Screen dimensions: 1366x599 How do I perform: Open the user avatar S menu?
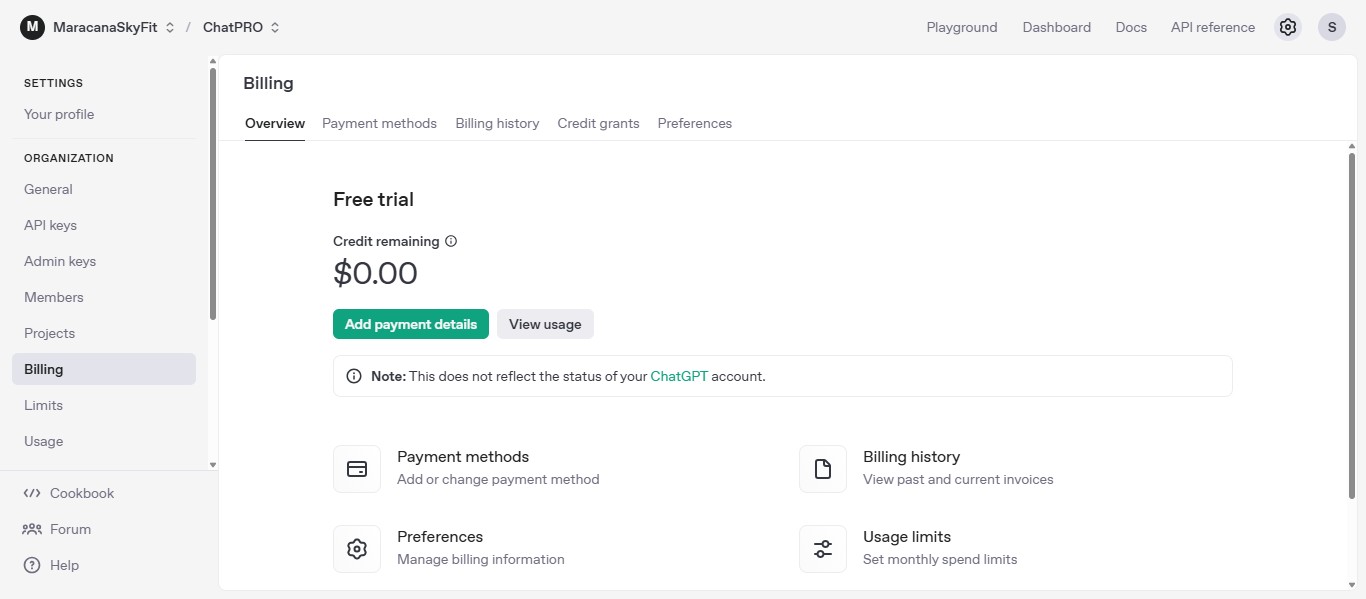point(1332,27)
